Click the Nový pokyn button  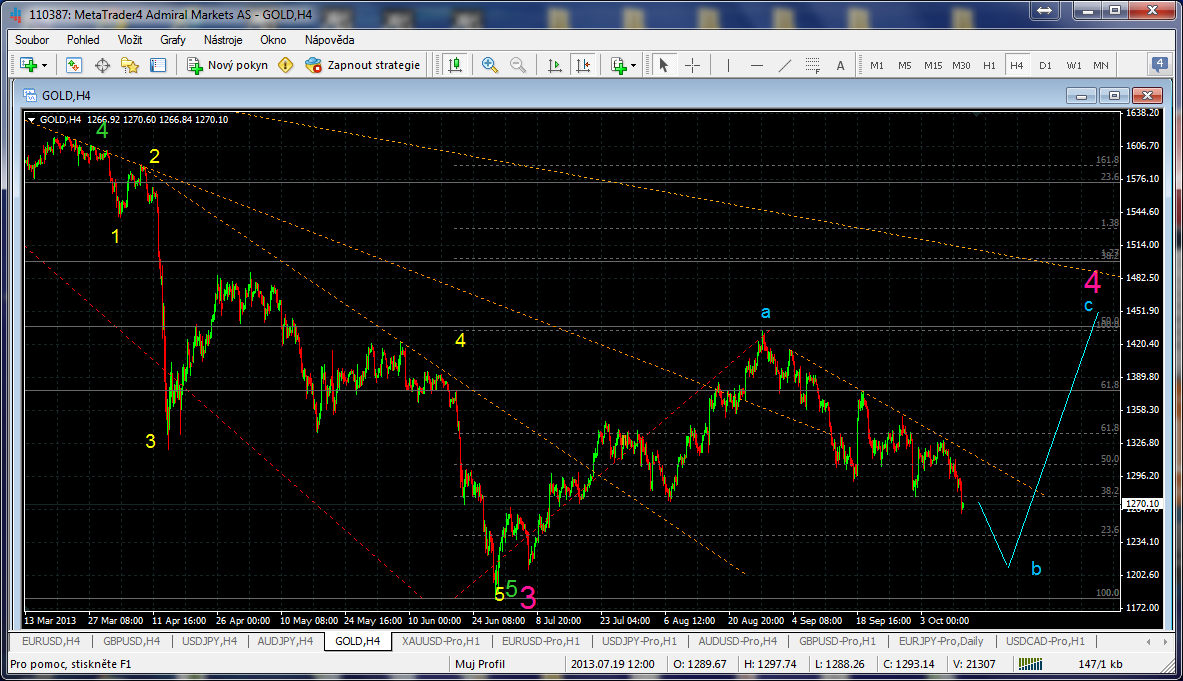pyautogui.click(x=228, y=66)
